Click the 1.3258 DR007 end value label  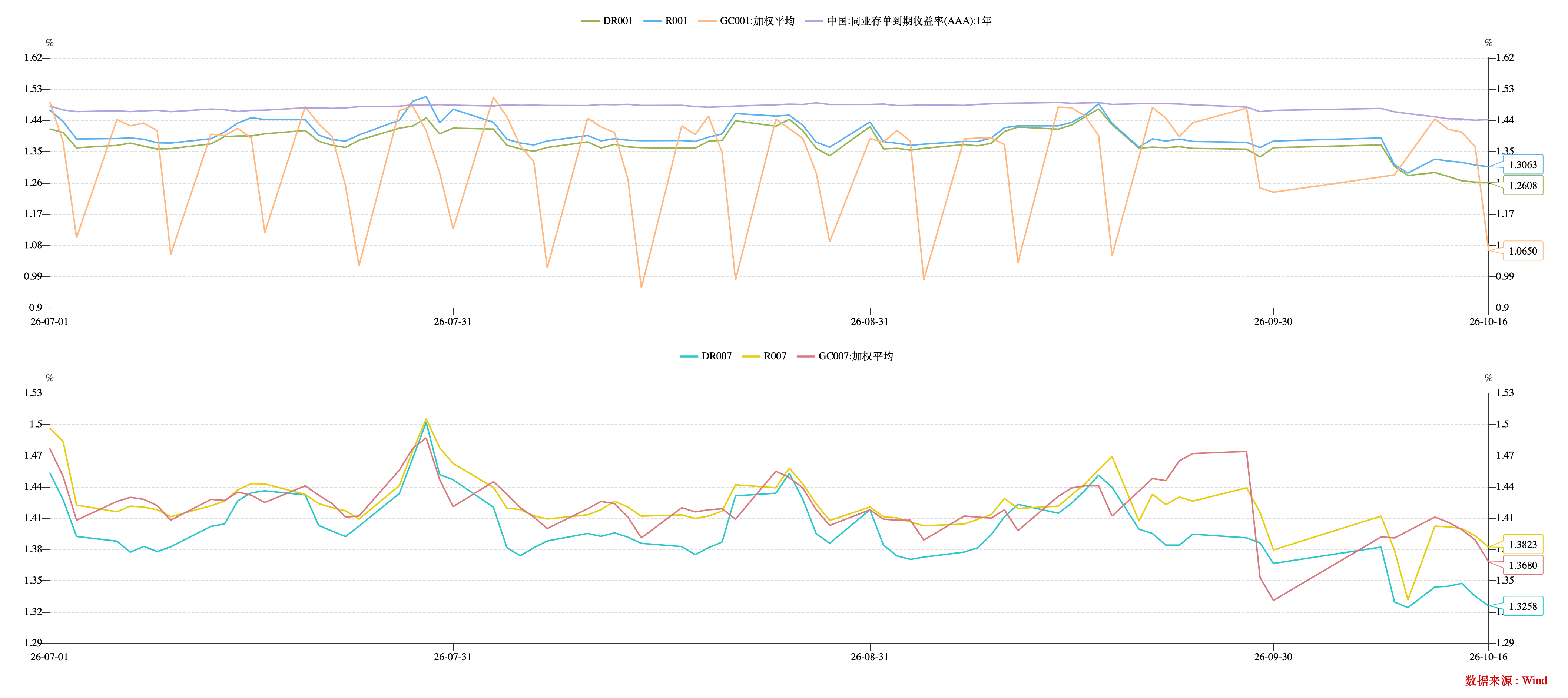(1523, 606)
